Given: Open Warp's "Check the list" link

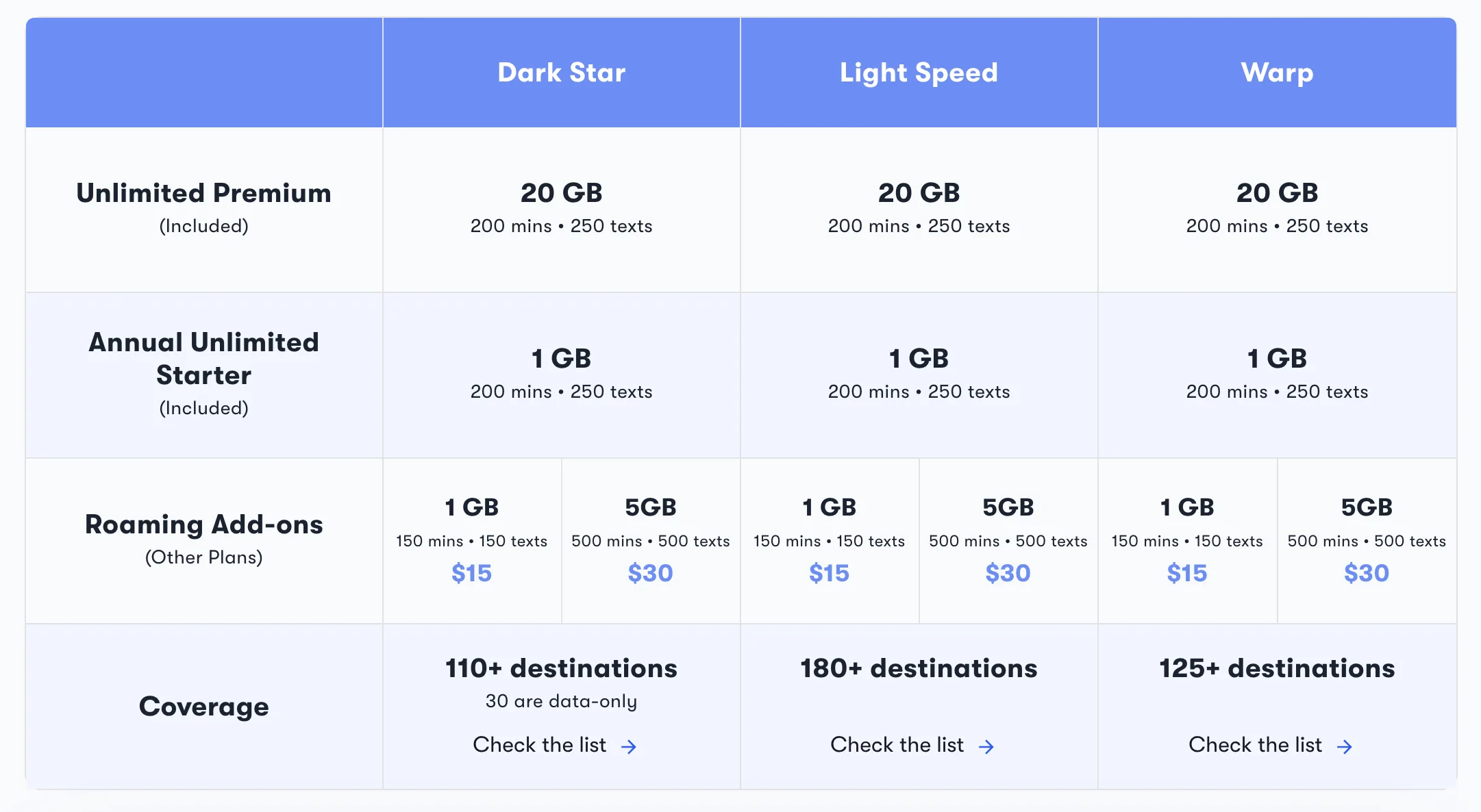Looking at the screenshot, I should 1256,745.
